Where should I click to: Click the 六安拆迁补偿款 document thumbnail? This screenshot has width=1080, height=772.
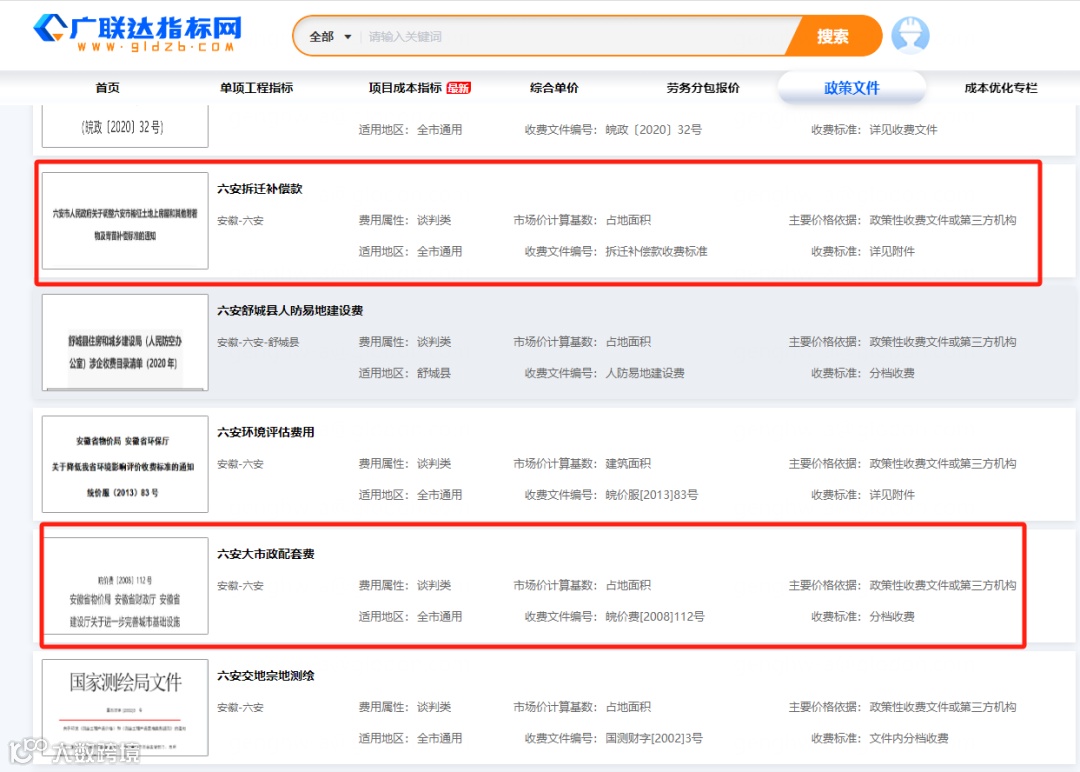coord(125,220)
